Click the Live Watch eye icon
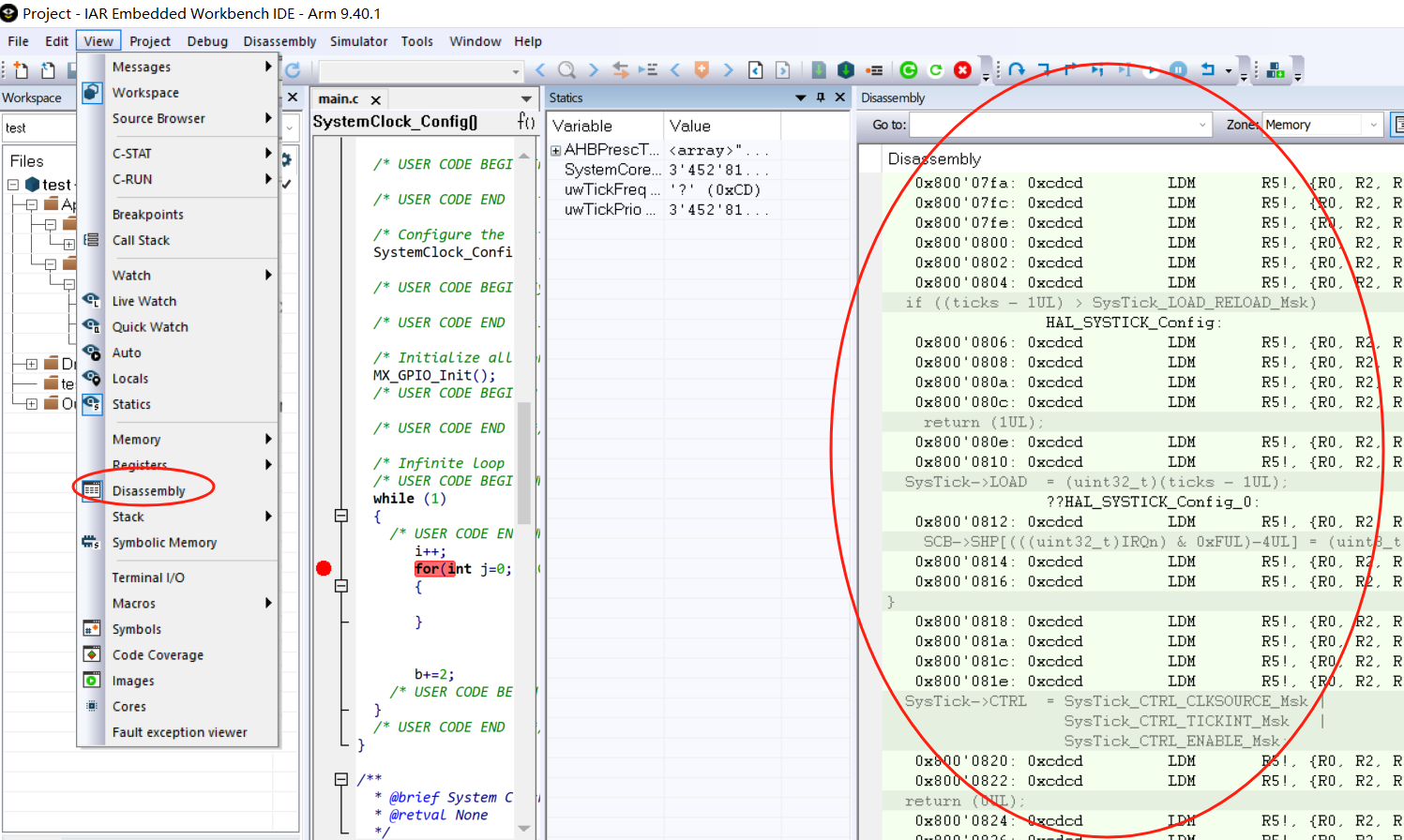The height and width of the screenshot is (840, 1404). [92, 300]
